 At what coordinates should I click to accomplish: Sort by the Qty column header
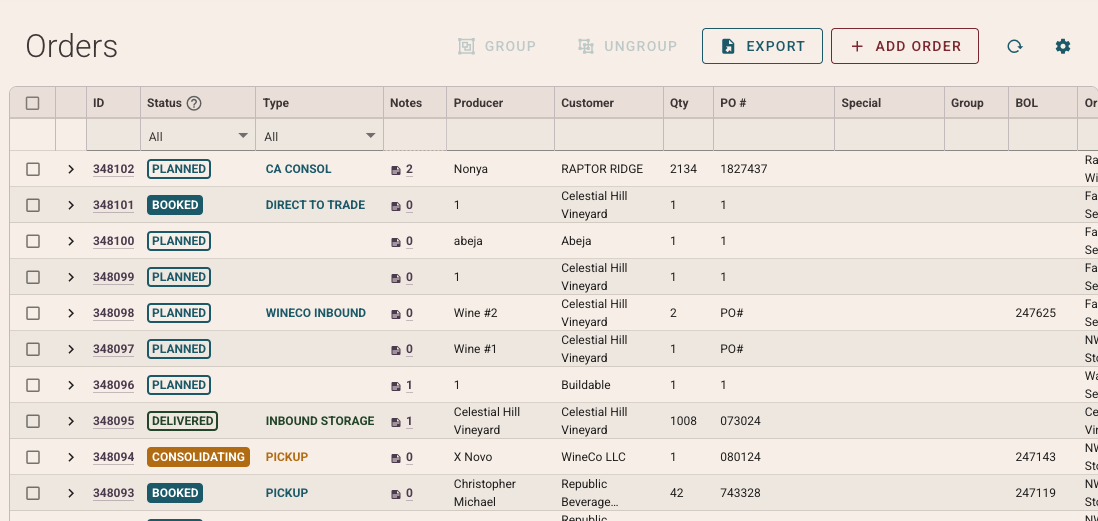pyautogui.click(x=679, y=103)
